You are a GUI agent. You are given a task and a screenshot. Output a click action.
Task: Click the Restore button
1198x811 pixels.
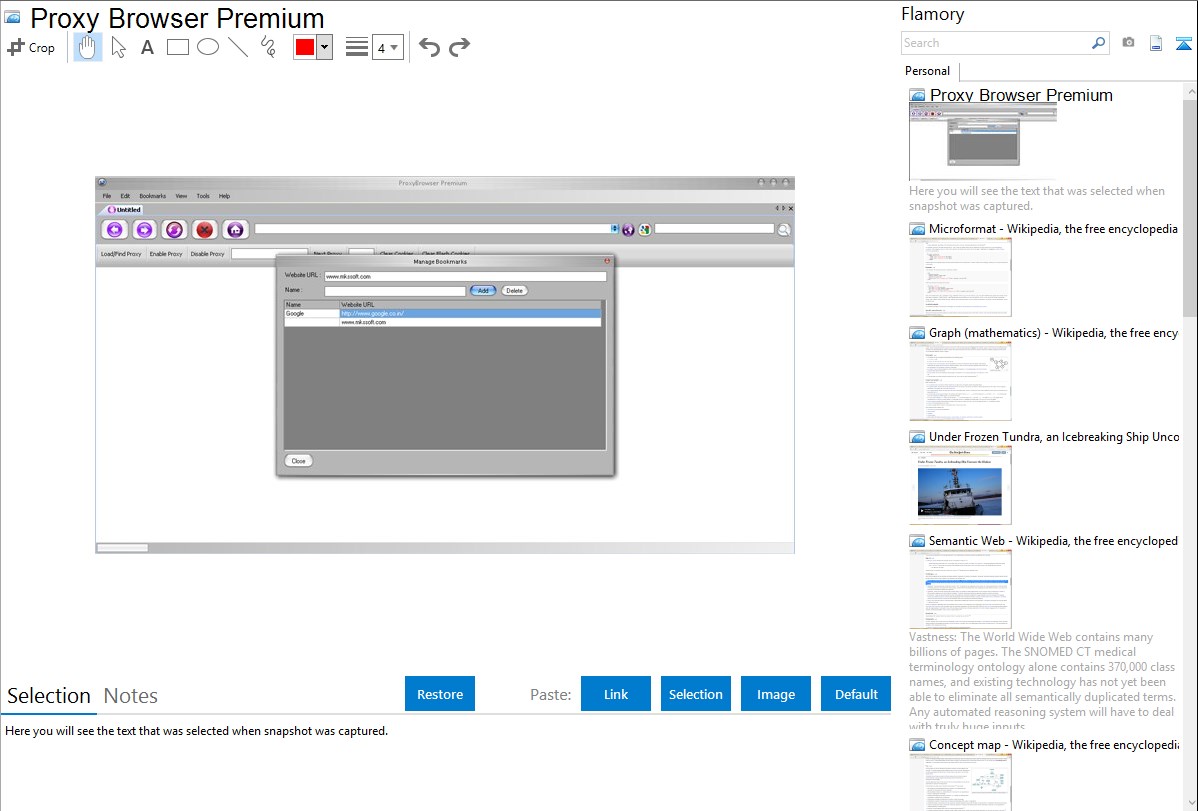point(440,694)
